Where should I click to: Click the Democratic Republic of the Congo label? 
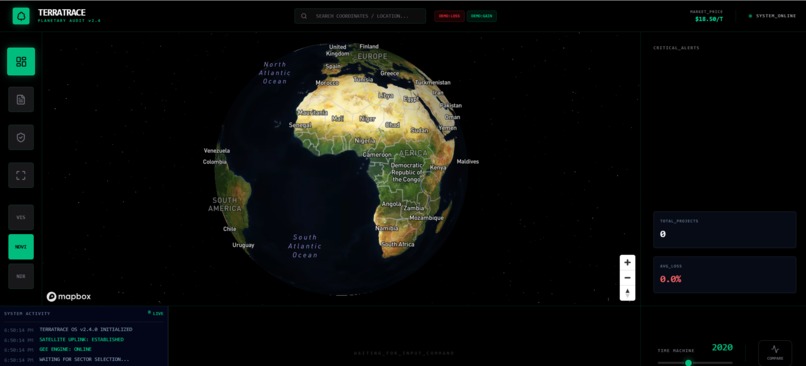coord(407,173)
